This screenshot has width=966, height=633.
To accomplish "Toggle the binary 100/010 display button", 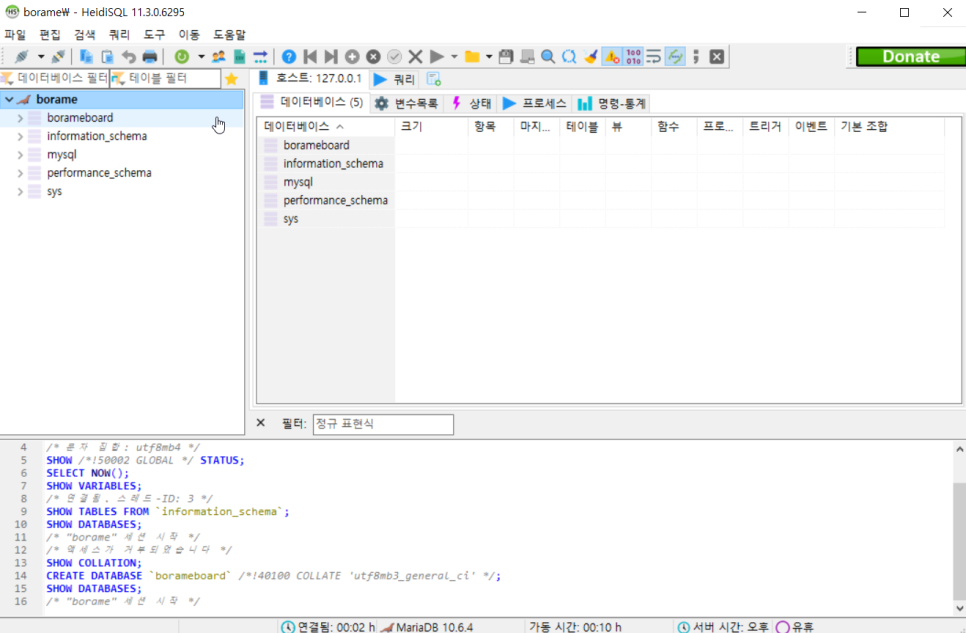I will (x=633, y=57).
